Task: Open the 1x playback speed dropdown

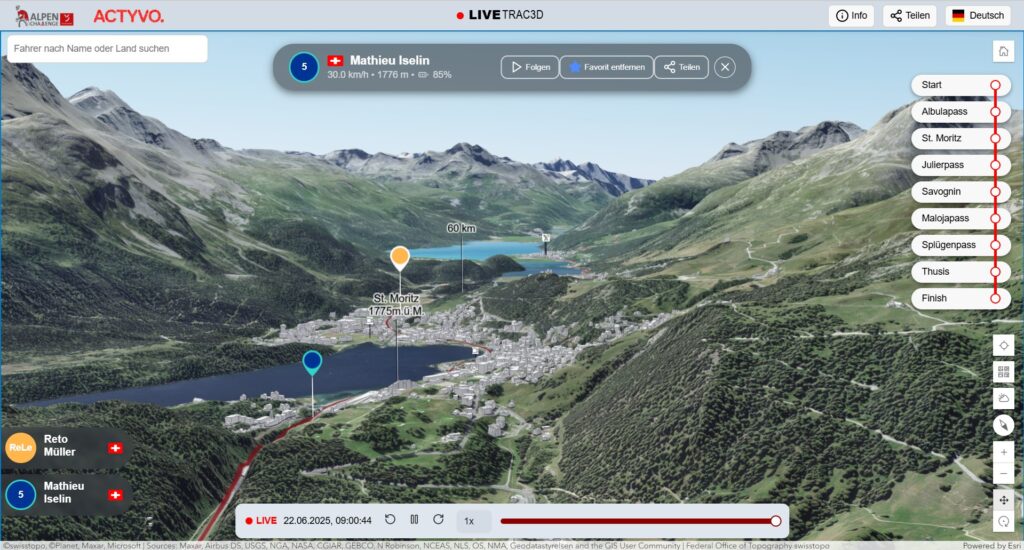Action: pos(474,520)
